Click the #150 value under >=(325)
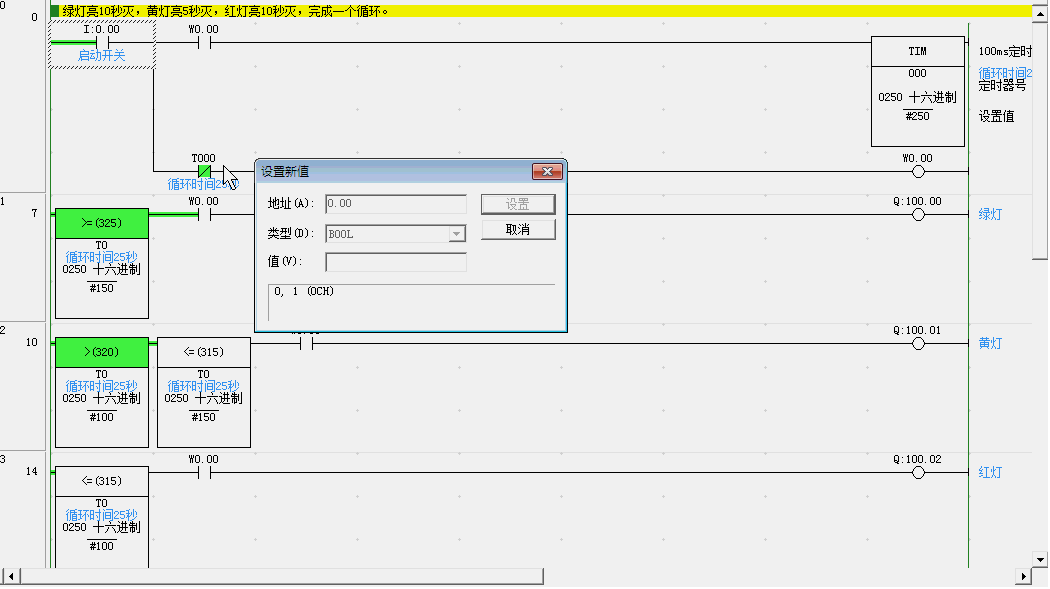The width and height of the screenshot is (1050, 589). (102, 288)
